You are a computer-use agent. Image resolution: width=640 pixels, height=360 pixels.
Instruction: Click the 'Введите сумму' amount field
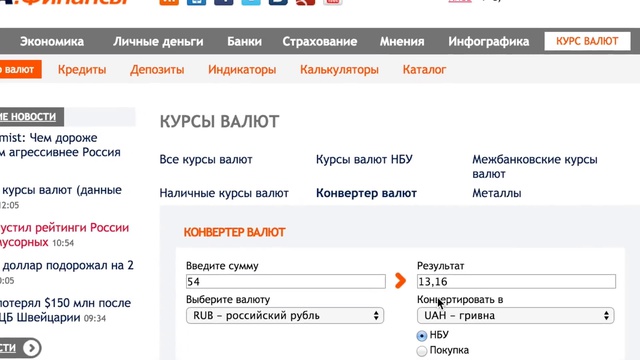285,281
